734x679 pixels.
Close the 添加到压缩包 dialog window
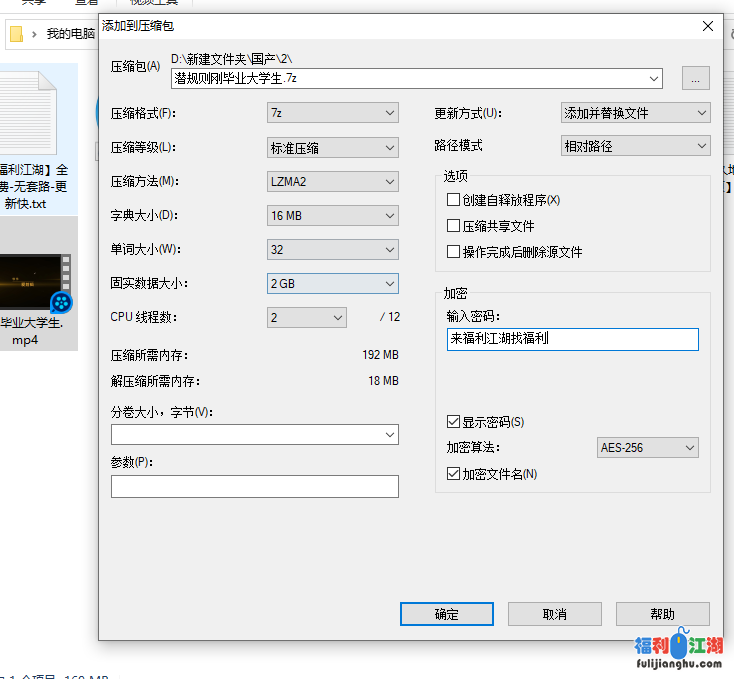[707, 26]
